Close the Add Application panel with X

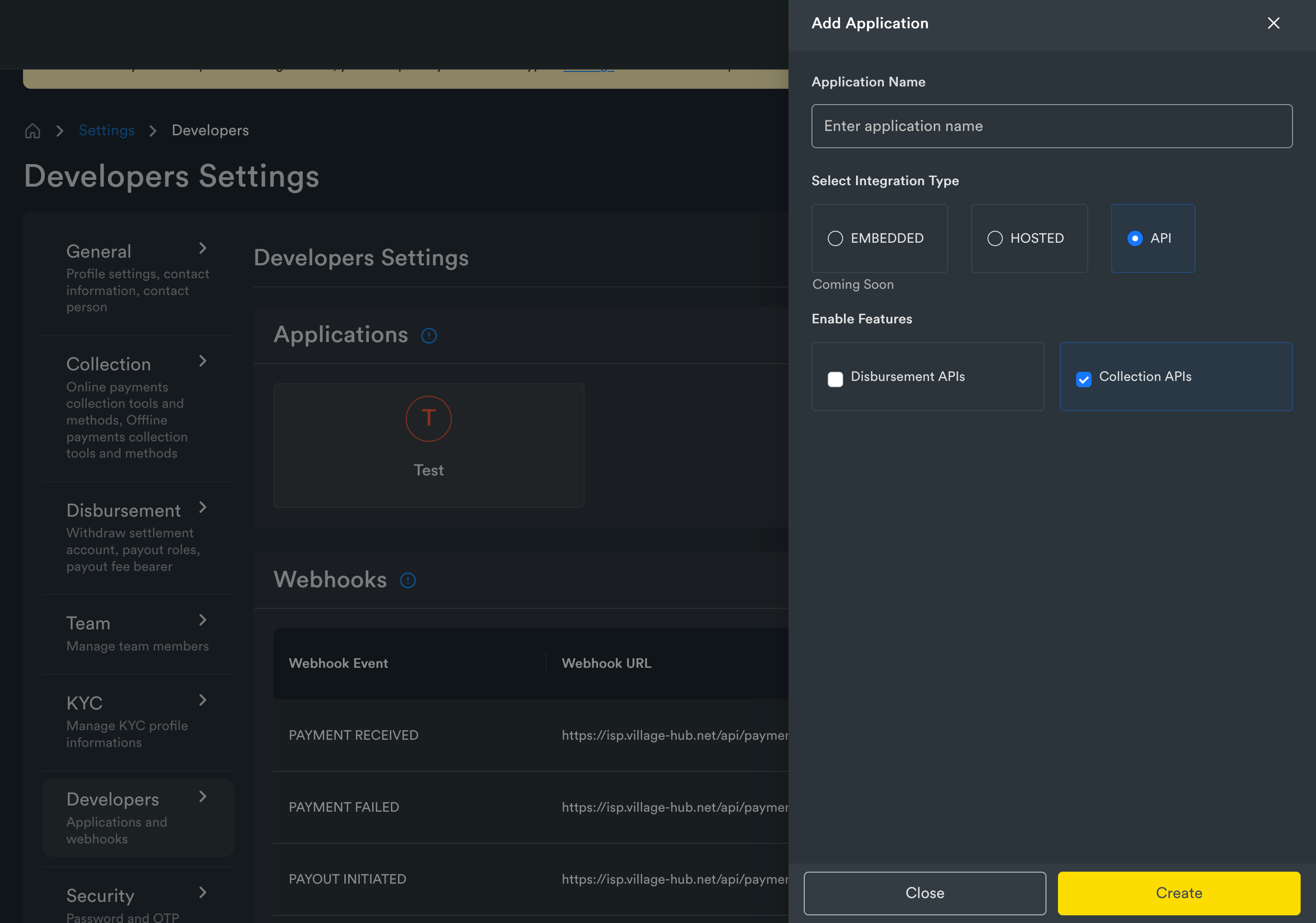[1273, 23]
